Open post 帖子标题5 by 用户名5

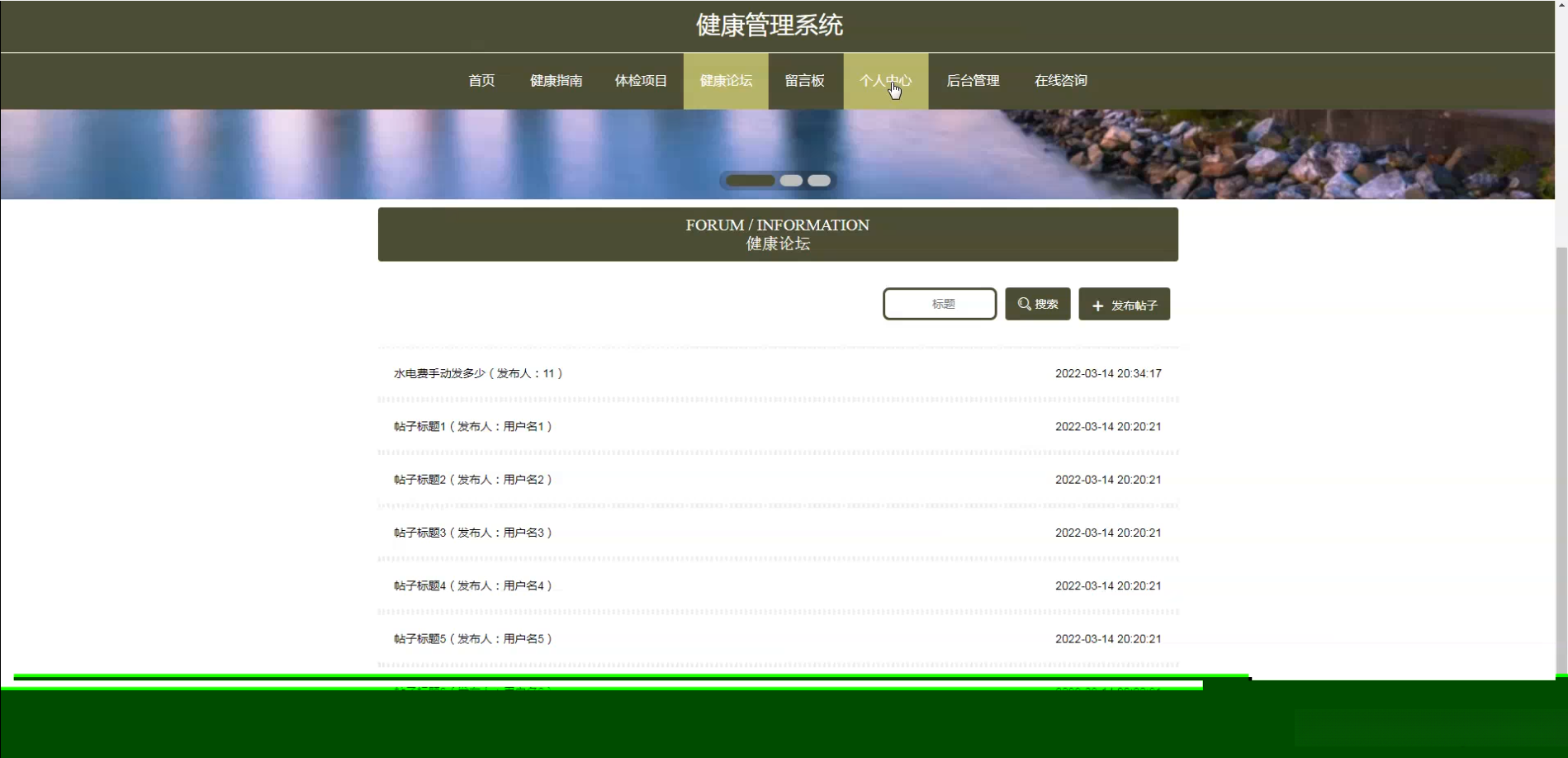778,639
